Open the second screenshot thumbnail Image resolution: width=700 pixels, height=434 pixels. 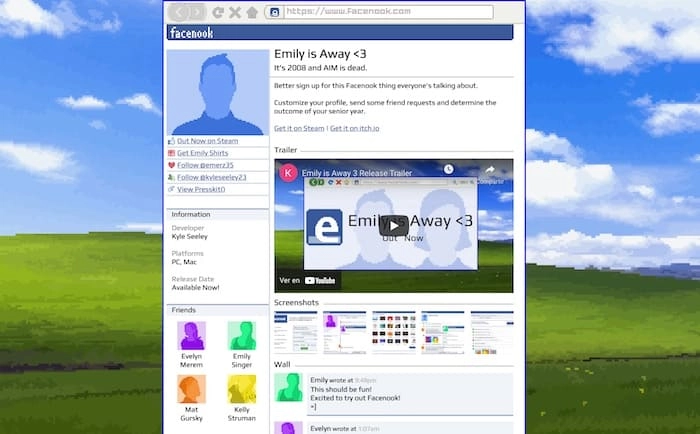(345, 332)
